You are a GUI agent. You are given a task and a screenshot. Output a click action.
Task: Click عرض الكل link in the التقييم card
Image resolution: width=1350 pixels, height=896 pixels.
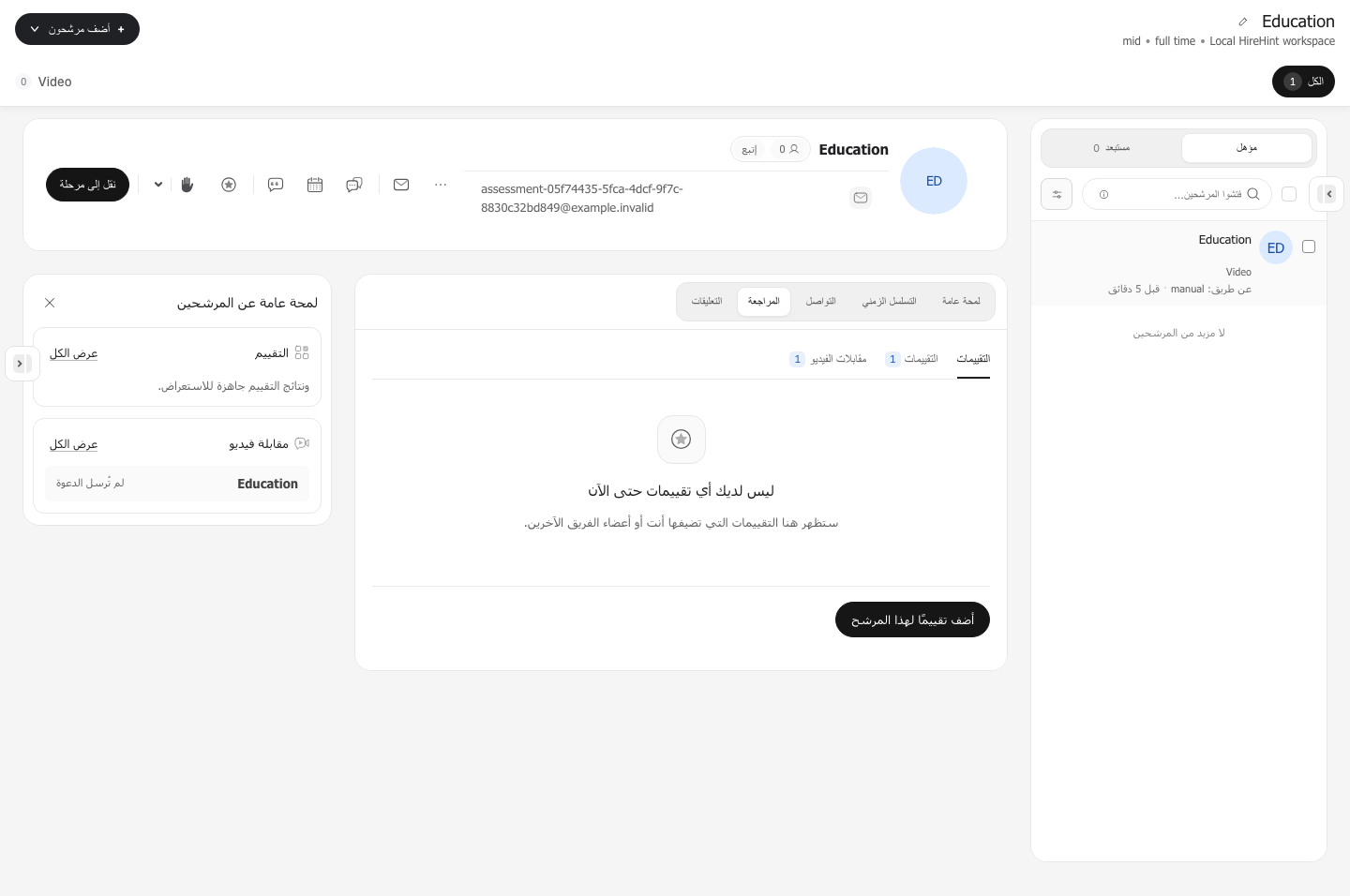pyautogui.click(x=74, y=353)
